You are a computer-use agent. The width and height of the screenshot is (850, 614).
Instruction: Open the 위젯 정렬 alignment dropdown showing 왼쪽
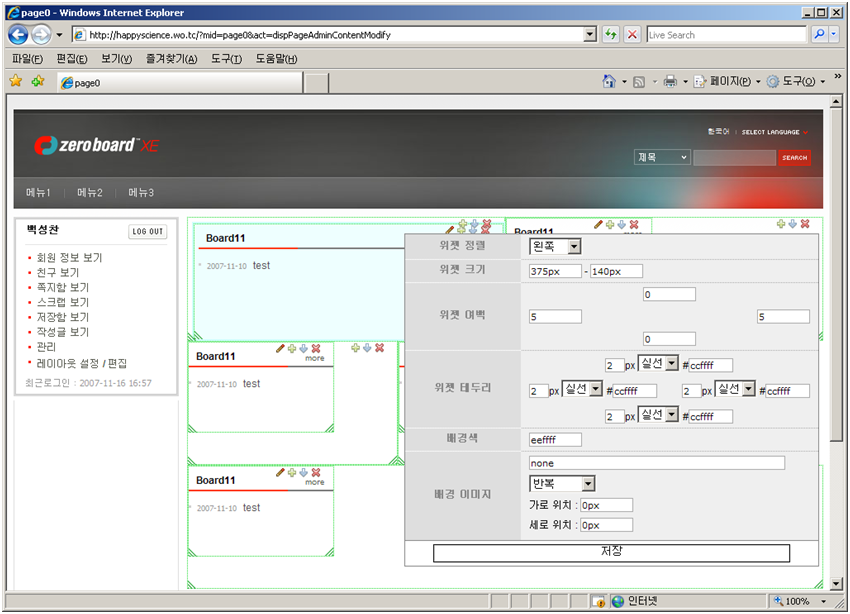(555, 247)
